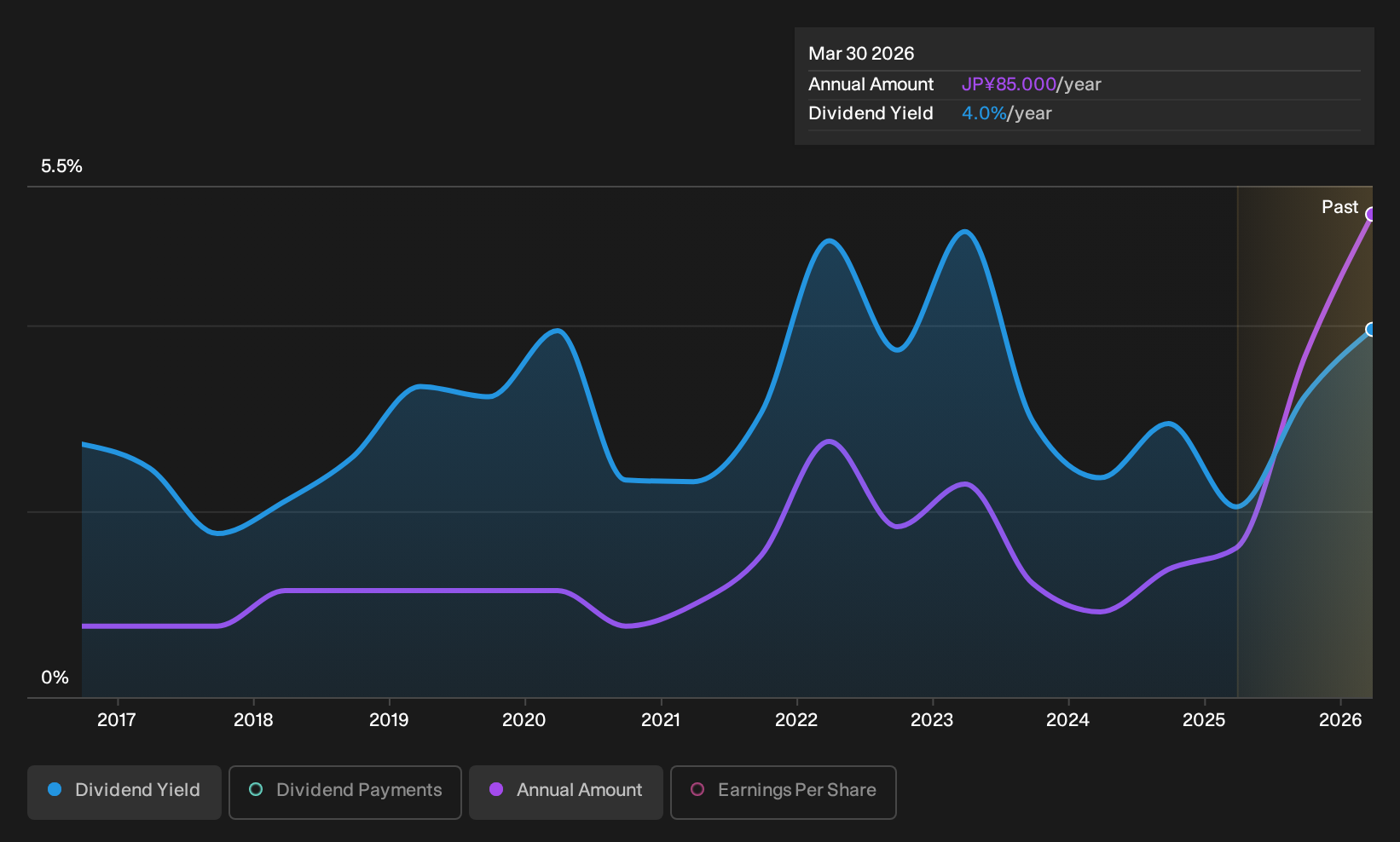Select the blue dividend yield endpoint marker
This screenshot has width=1400, height=842.
point(1370,330)
